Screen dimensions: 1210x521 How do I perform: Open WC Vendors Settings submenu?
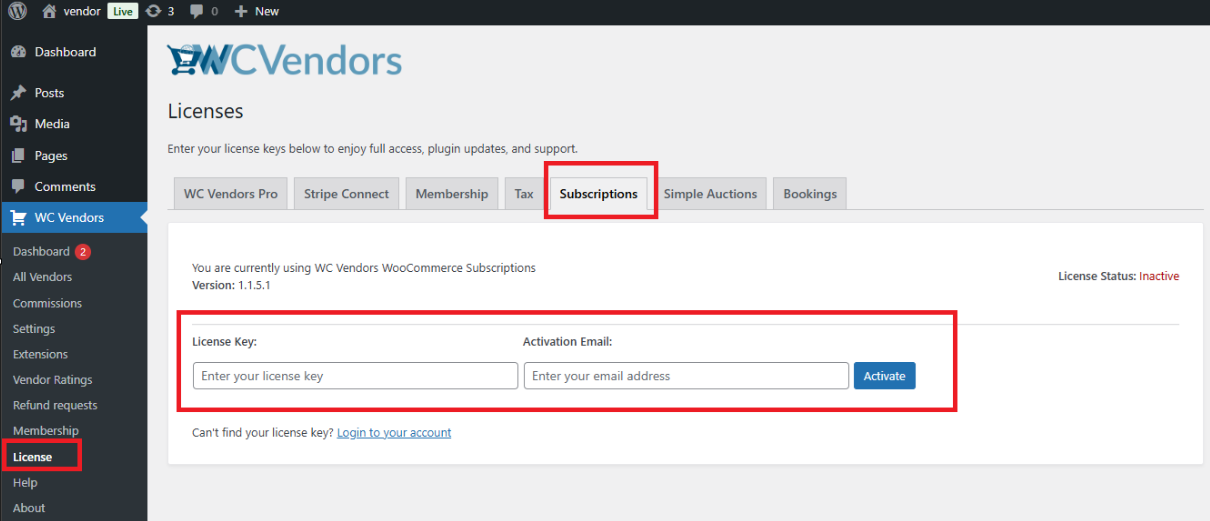click(34, 329)
